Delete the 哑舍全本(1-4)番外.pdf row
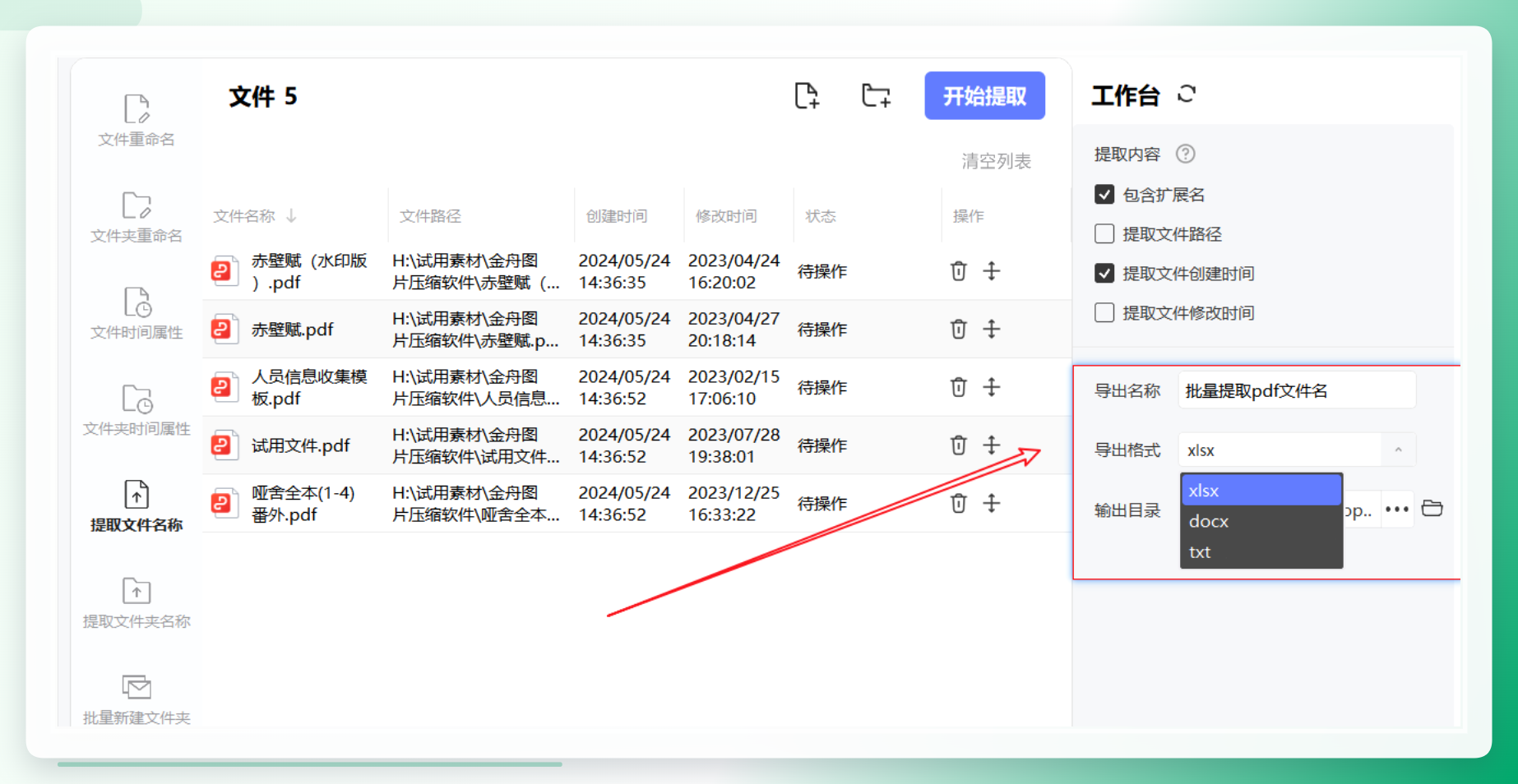Image resolution: width=1518 pixels, height=784 pixels. click(x=958, y=503)
